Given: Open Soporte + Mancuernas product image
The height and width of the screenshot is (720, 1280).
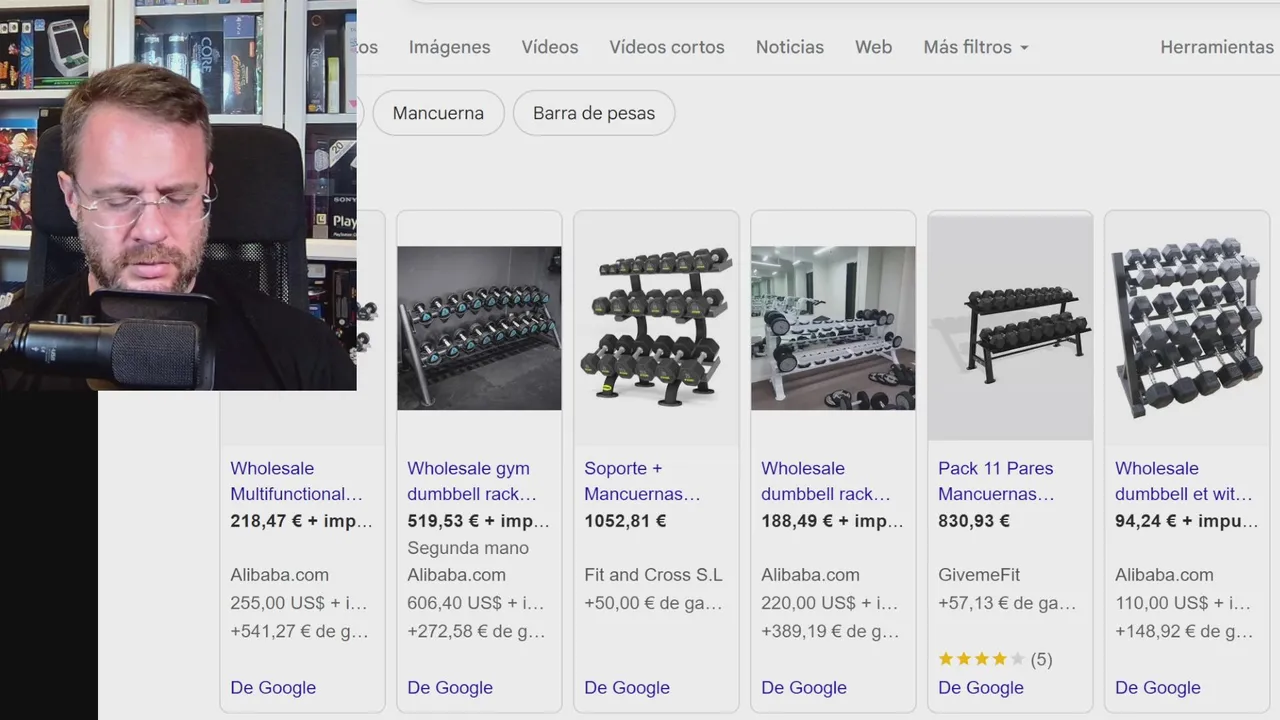Looking at the screenshot, I should tap(656, 328).
